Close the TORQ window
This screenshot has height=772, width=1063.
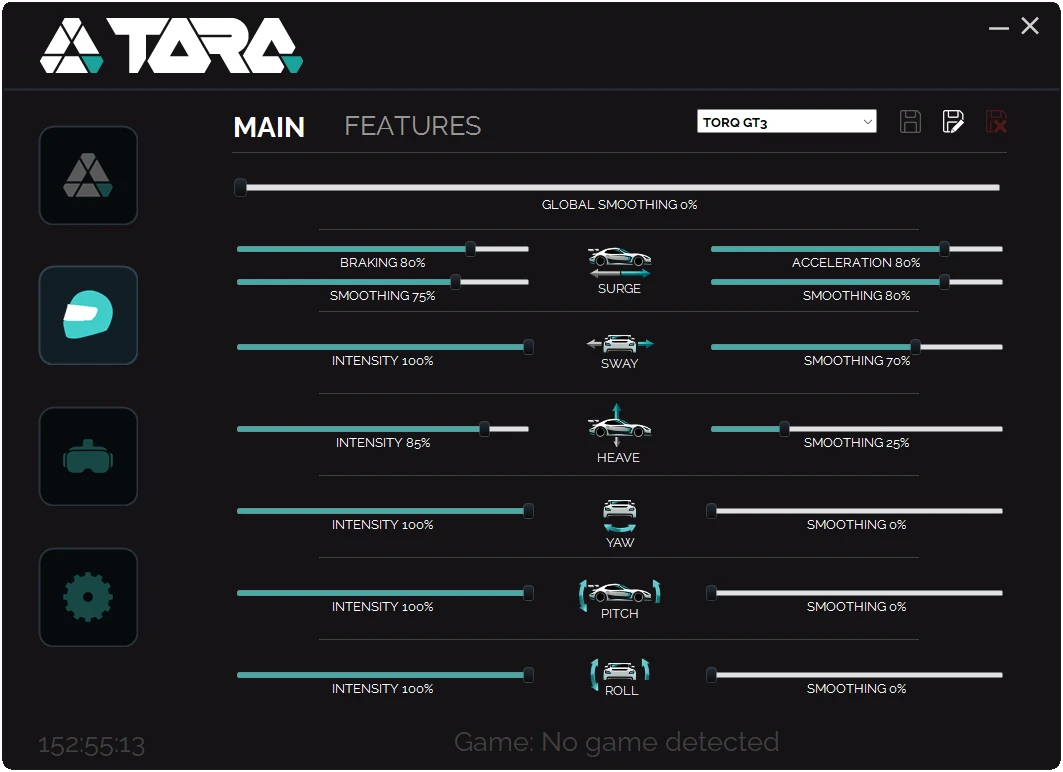coord(1030,26)
